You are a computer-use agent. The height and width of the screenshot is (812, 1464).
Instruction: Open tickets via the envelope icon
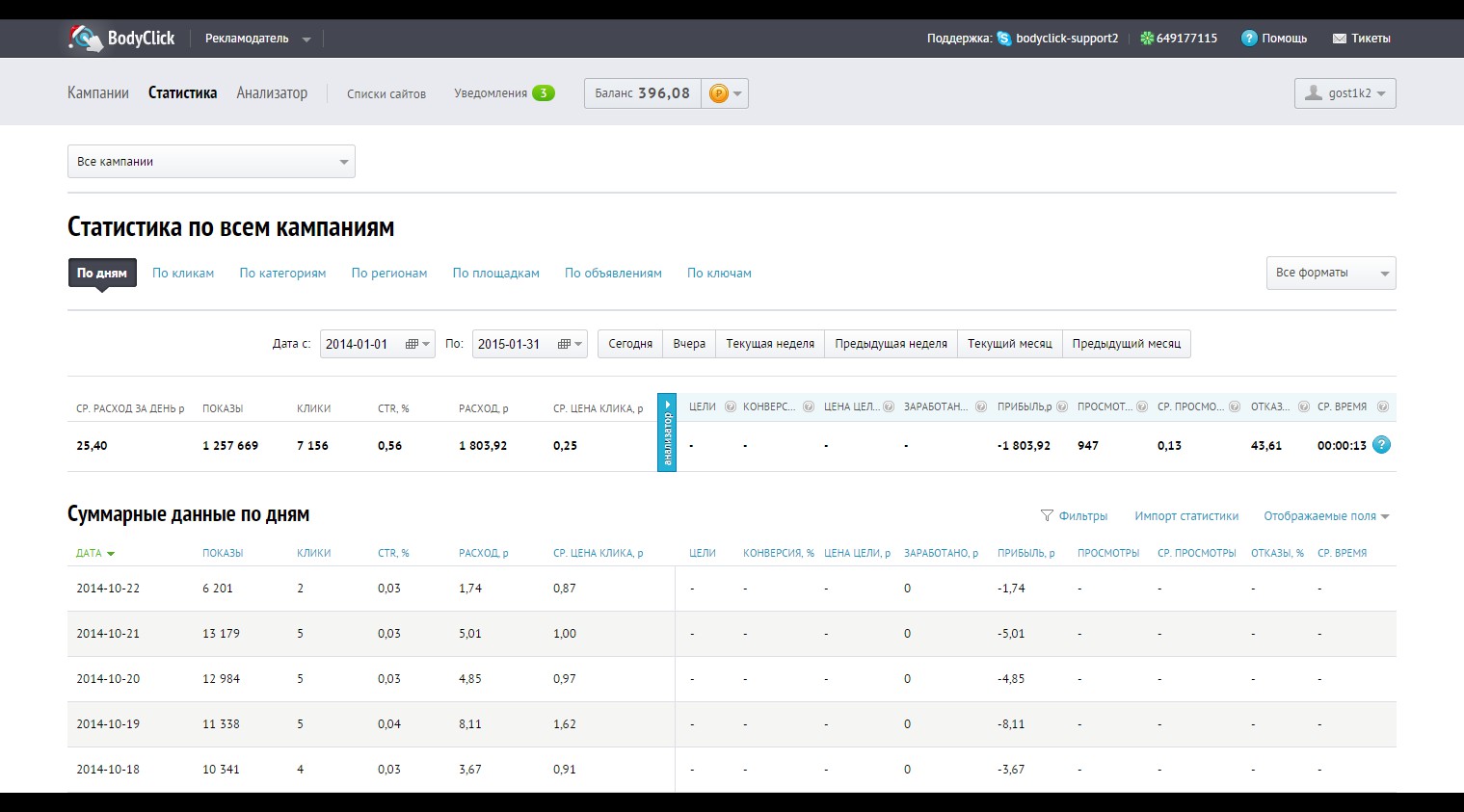tap(1339, 39)
